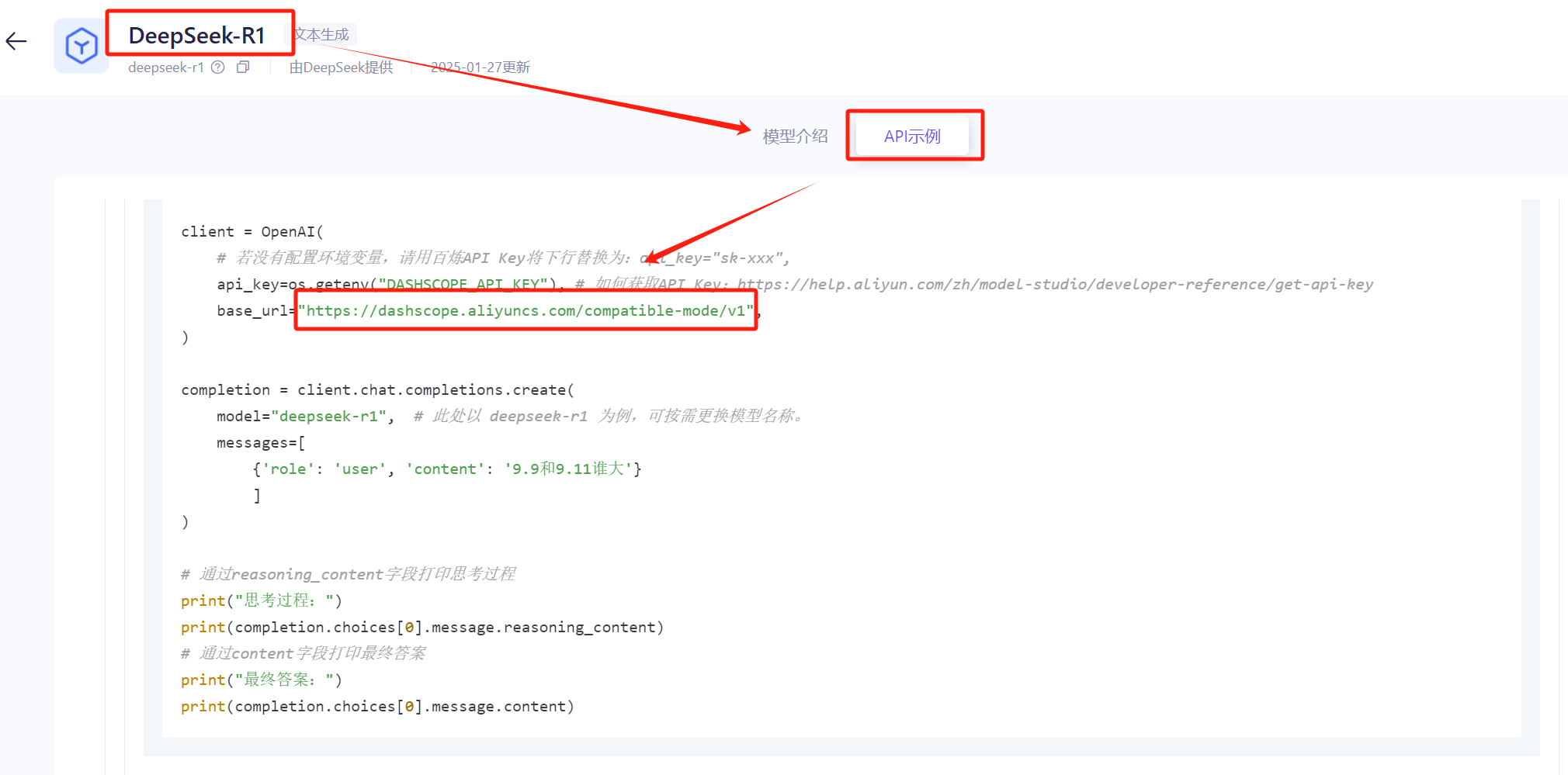Switch to the 模型介绍 tab
The height and width of the screenshot is (775, 1568).
[796, 137]
